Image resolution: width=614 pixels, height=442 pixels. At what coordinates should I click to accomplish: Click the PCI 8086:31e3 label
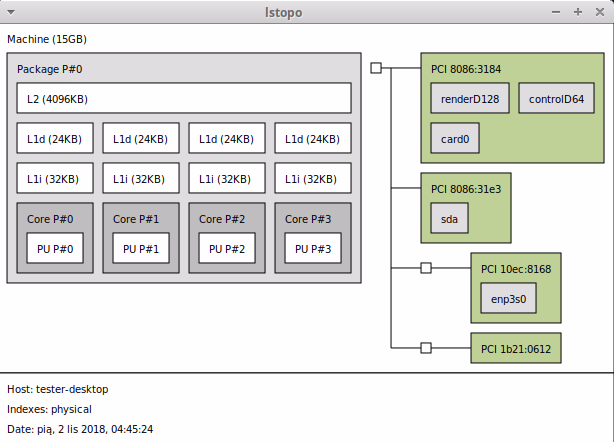(x=466, y=188)
